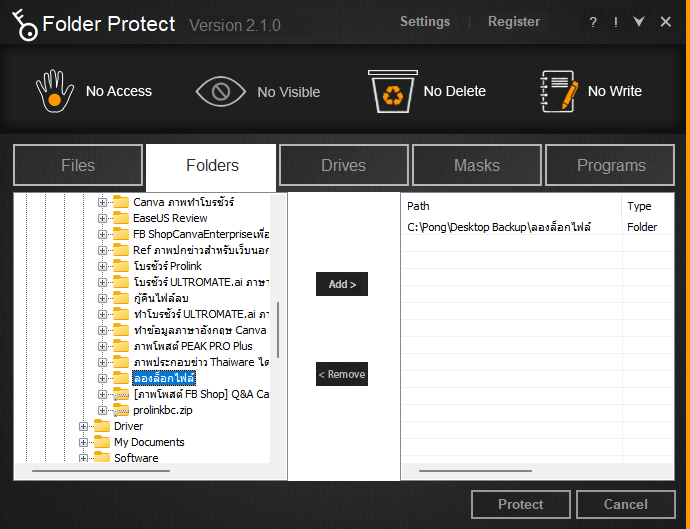
Task: Click the Cancel button
Action: (625, 504)
